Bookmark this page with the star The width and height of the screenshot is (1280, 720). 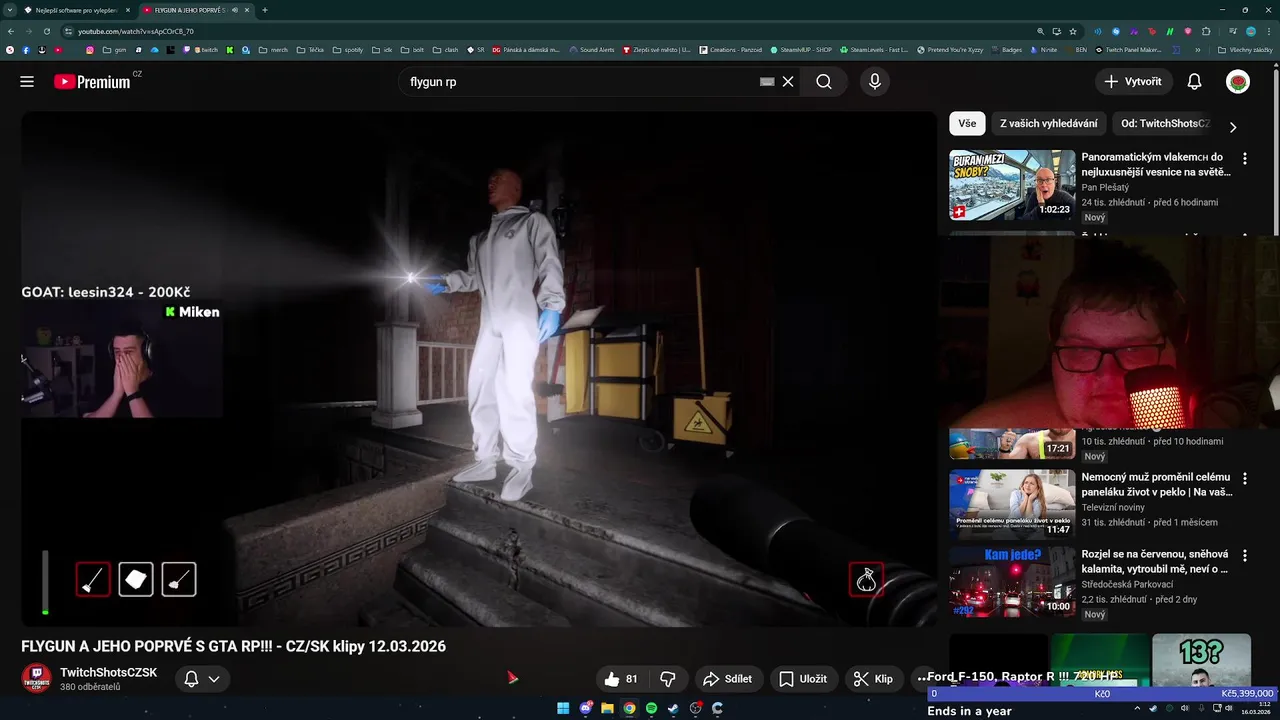1073,31
